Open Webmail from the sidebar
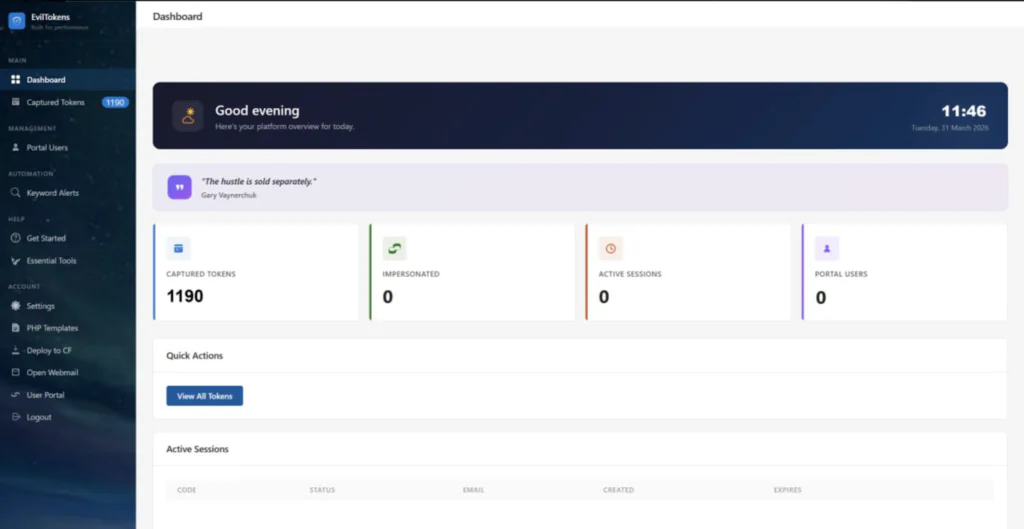Image resolution: width=1024 pixels, height=529 pixels. point(52,373)
